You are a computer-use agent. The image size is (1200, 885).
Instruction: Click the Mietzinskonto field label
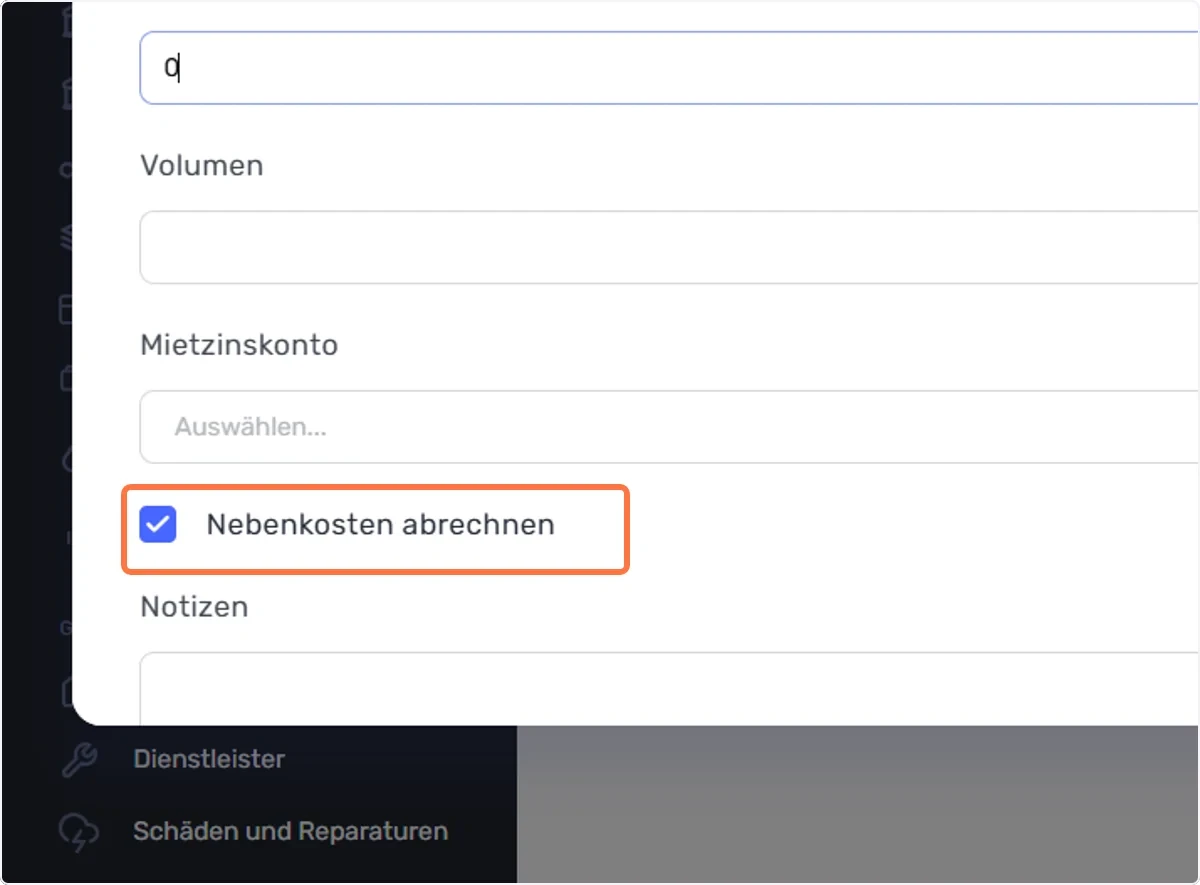coord(239,346)
